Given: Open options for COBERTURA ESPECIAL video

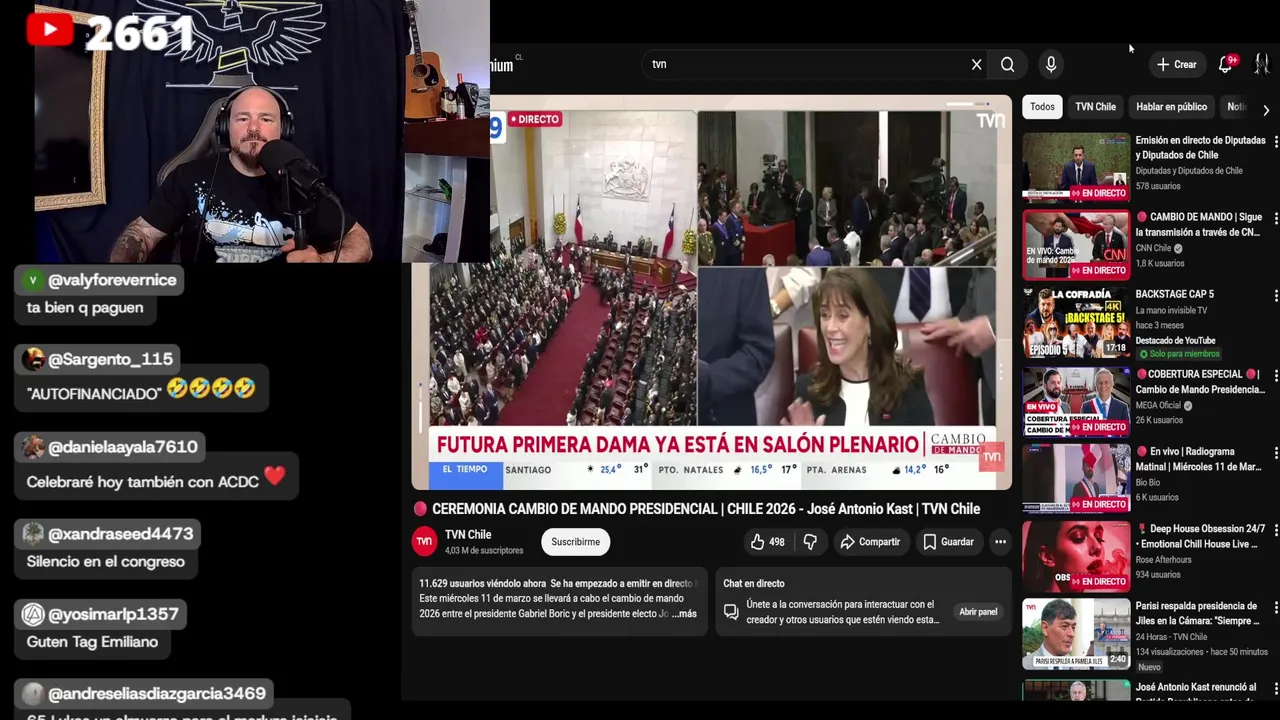Looking at the screenshot, I should pyautogui.click(x=1275, y=376).
